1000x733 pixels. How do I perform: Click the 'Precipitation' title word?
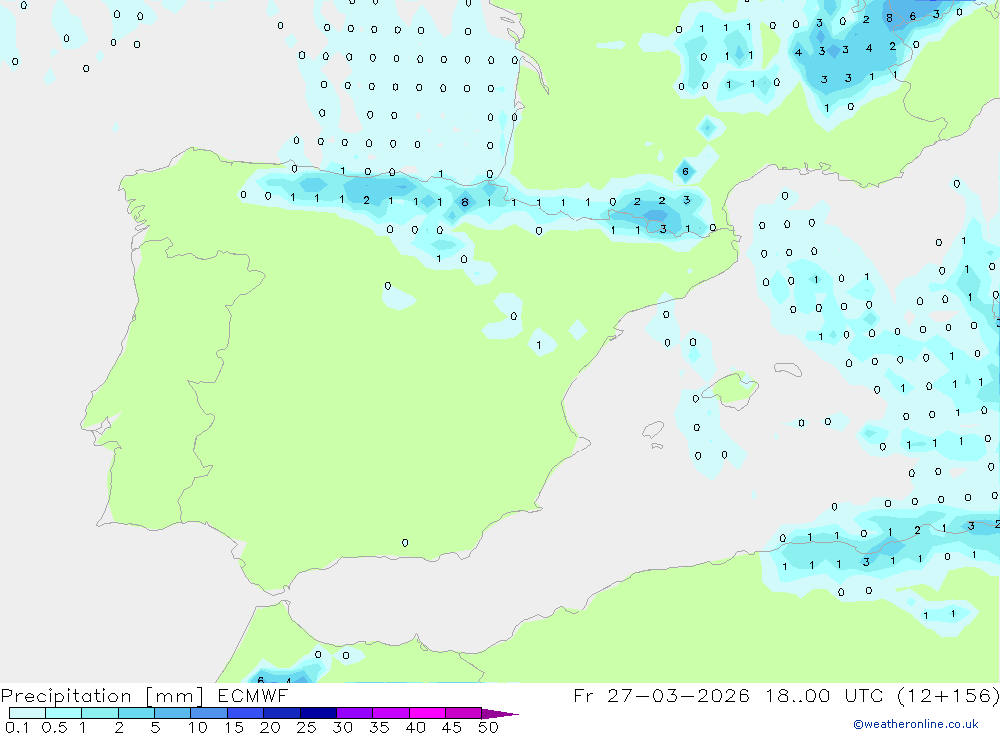(x=66, y=696)
